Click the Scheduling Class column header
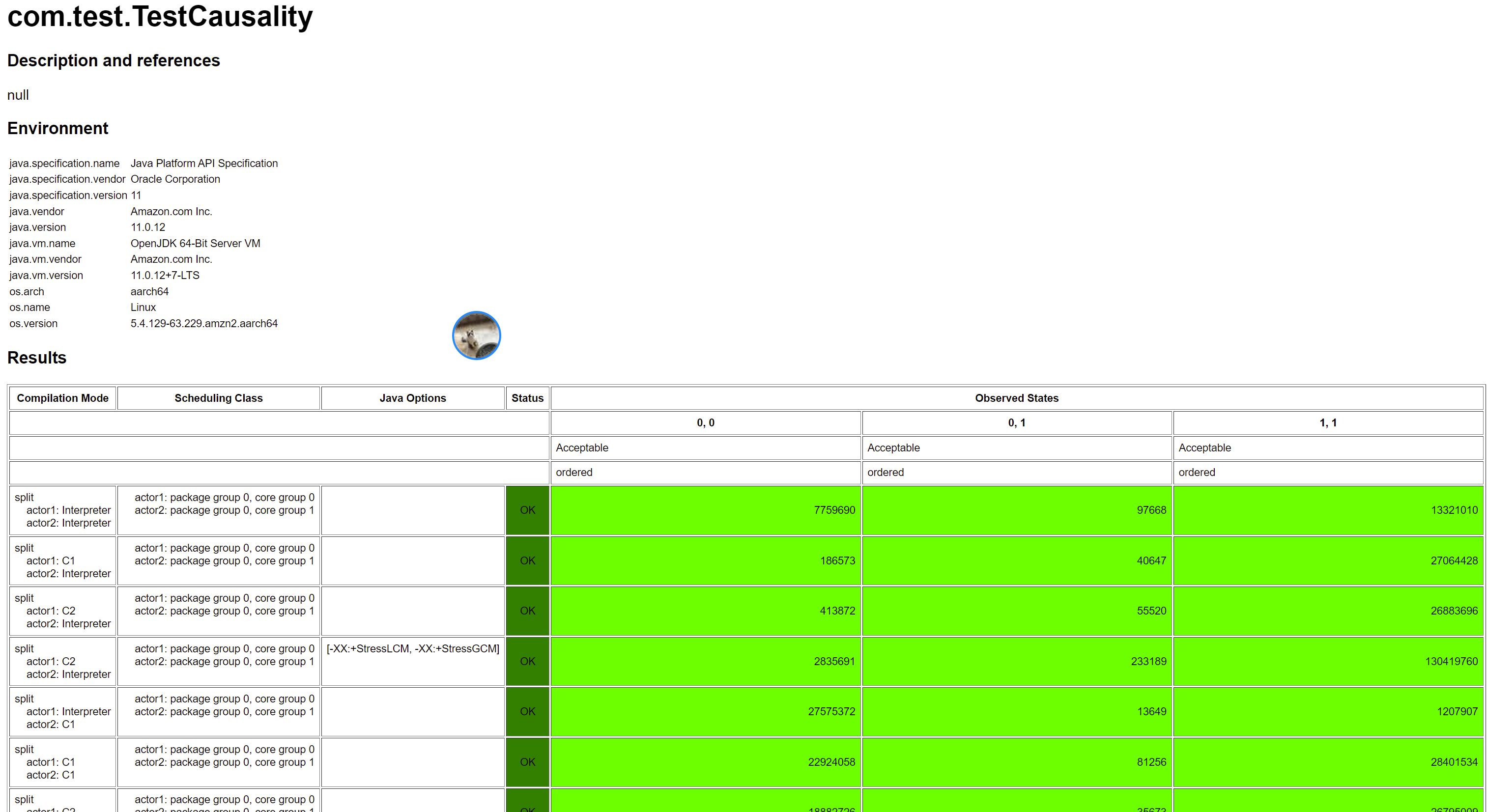The image size is (1487, 812). pyautogui.click(x=218, y=398)
